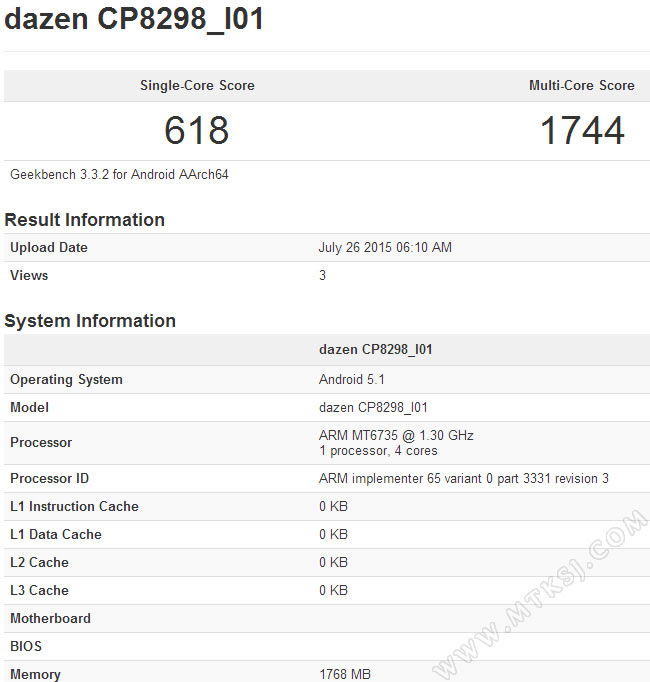Select the 1768 MB memory value

coord(345,674)
